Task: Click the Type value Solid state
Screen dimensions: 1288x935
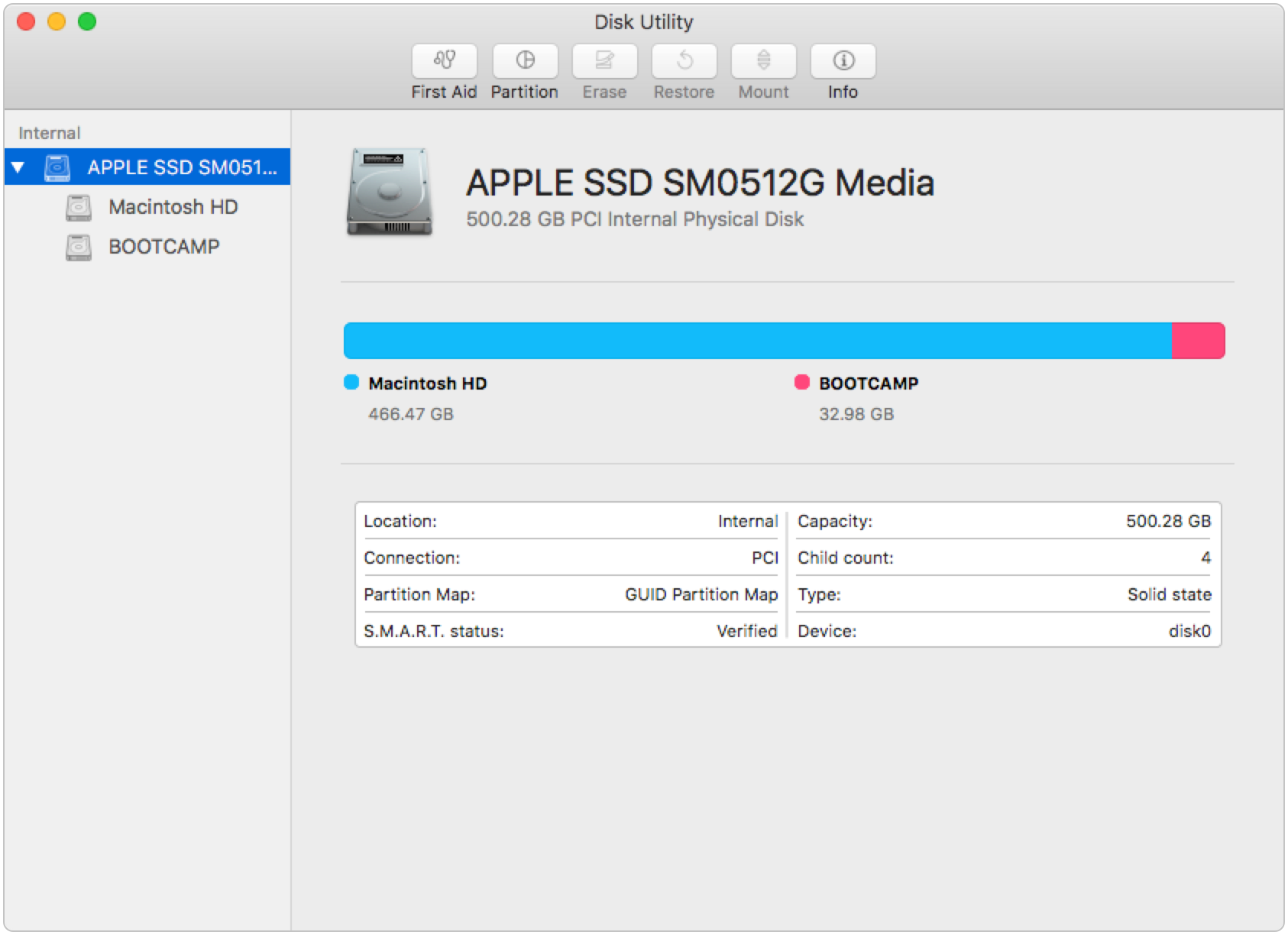Action: [1170, 594]
